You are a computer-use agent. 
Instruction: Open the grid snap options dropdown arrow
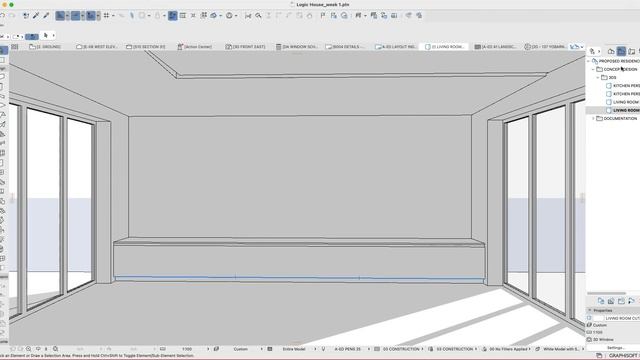(x=113, y=16)
